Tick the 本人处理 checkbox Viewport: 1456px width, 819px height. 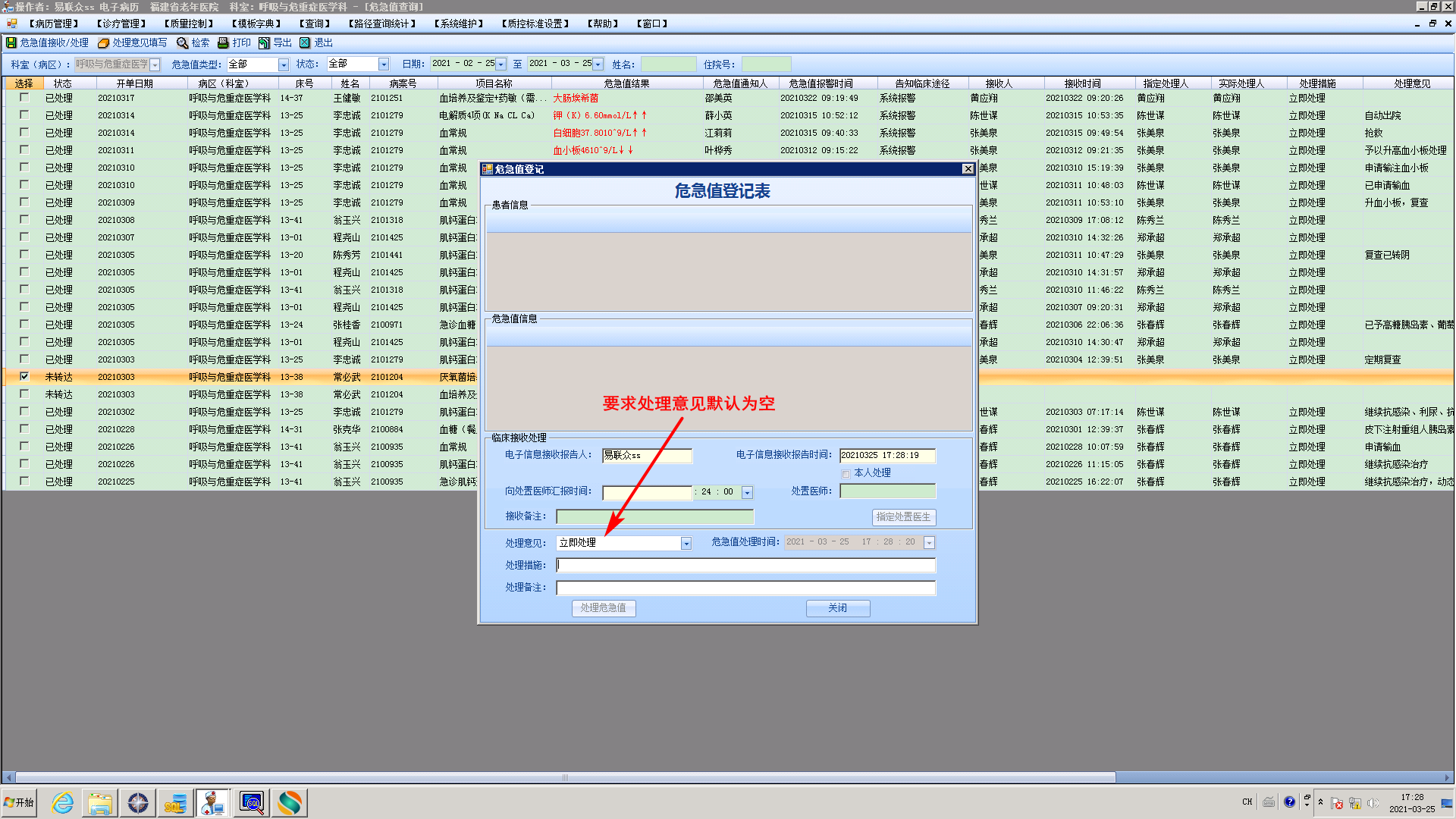(846, 474)
